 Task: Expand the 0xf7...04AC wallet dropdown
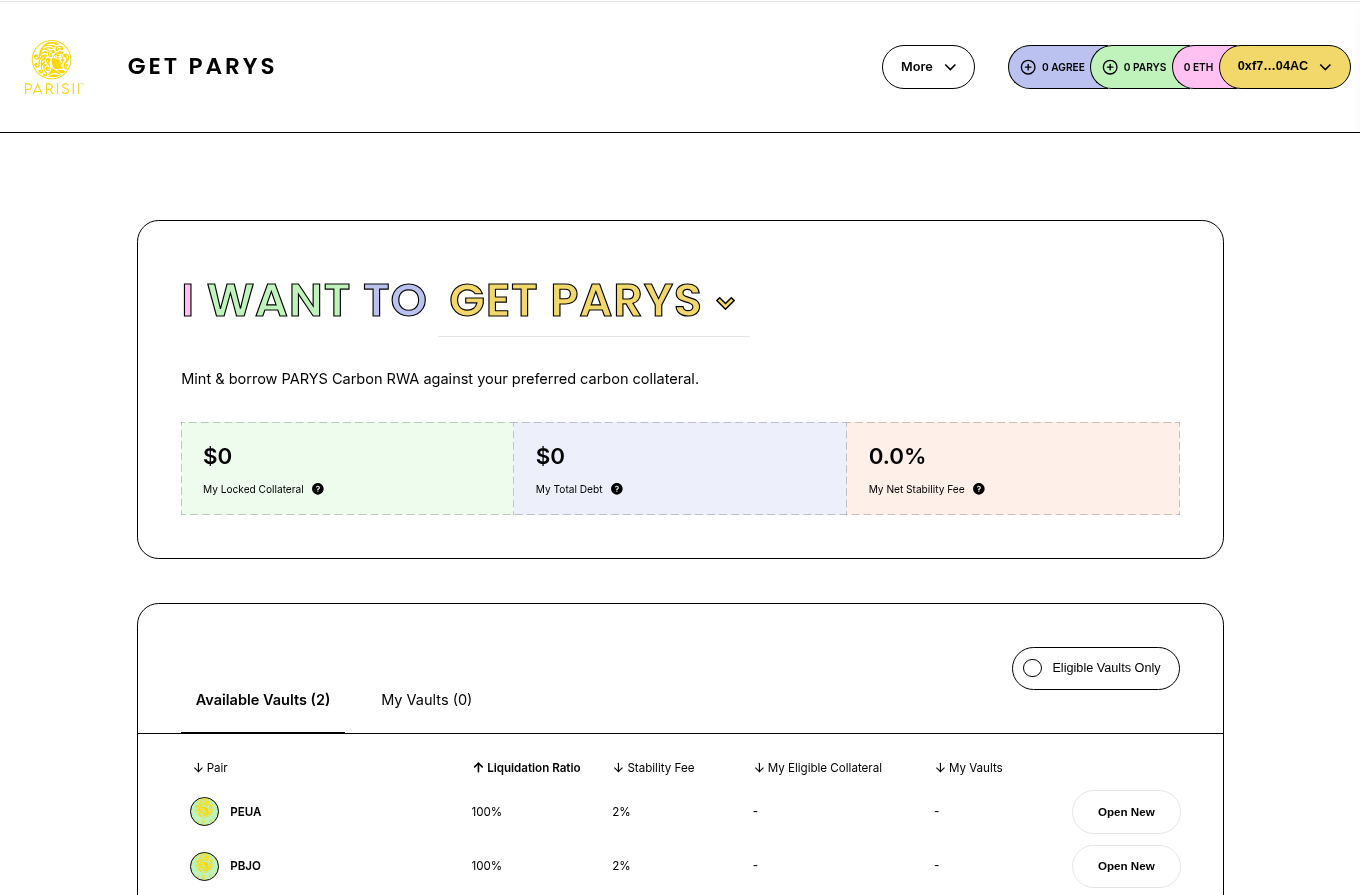(x=1284, y=67)
